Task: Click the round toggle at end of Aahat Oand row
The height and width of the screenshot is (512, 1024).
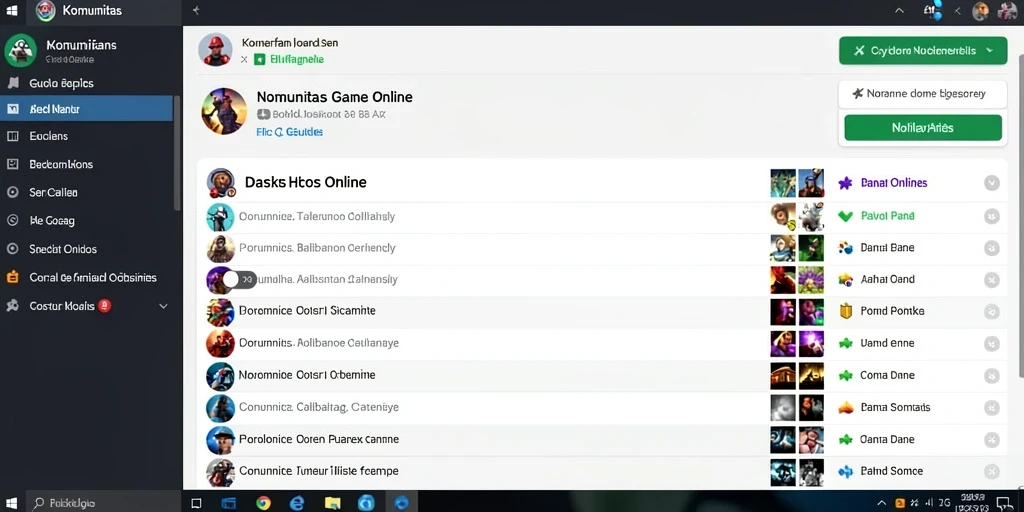Action: point(991,280)
